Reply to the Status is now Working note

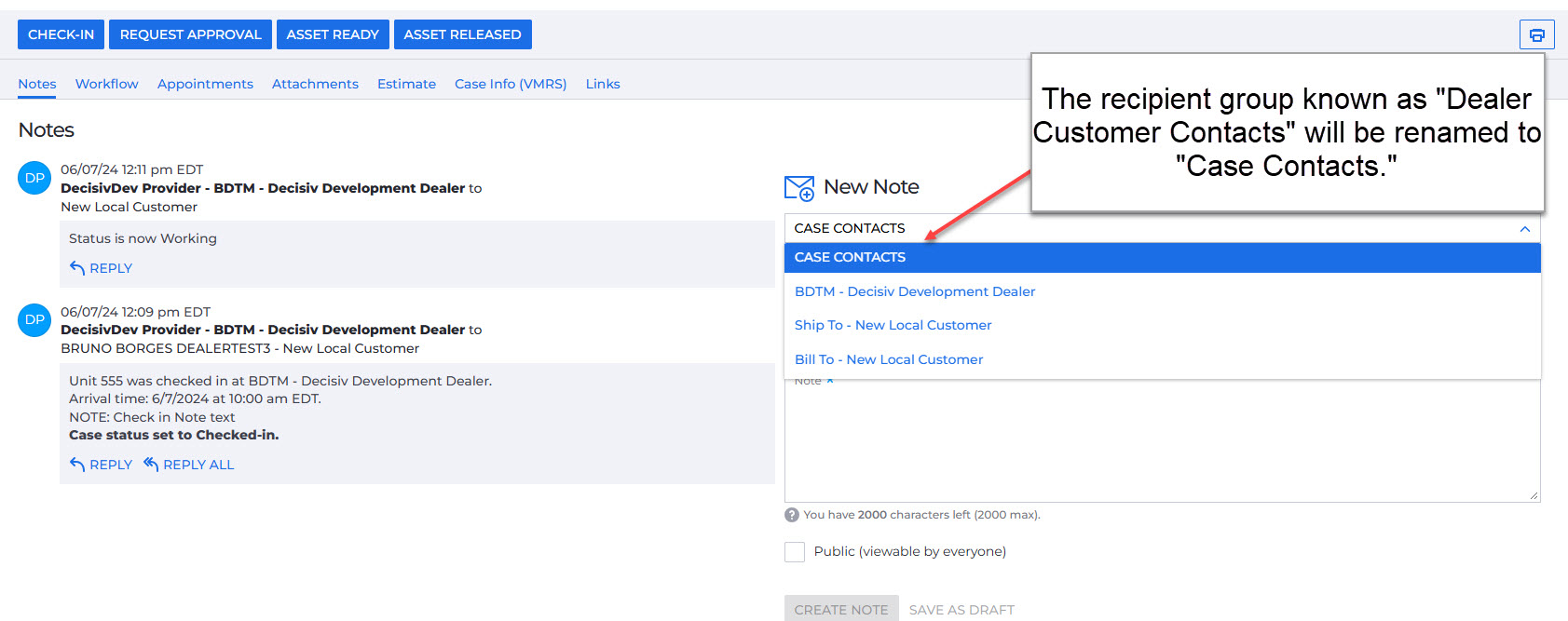[101, 268]
